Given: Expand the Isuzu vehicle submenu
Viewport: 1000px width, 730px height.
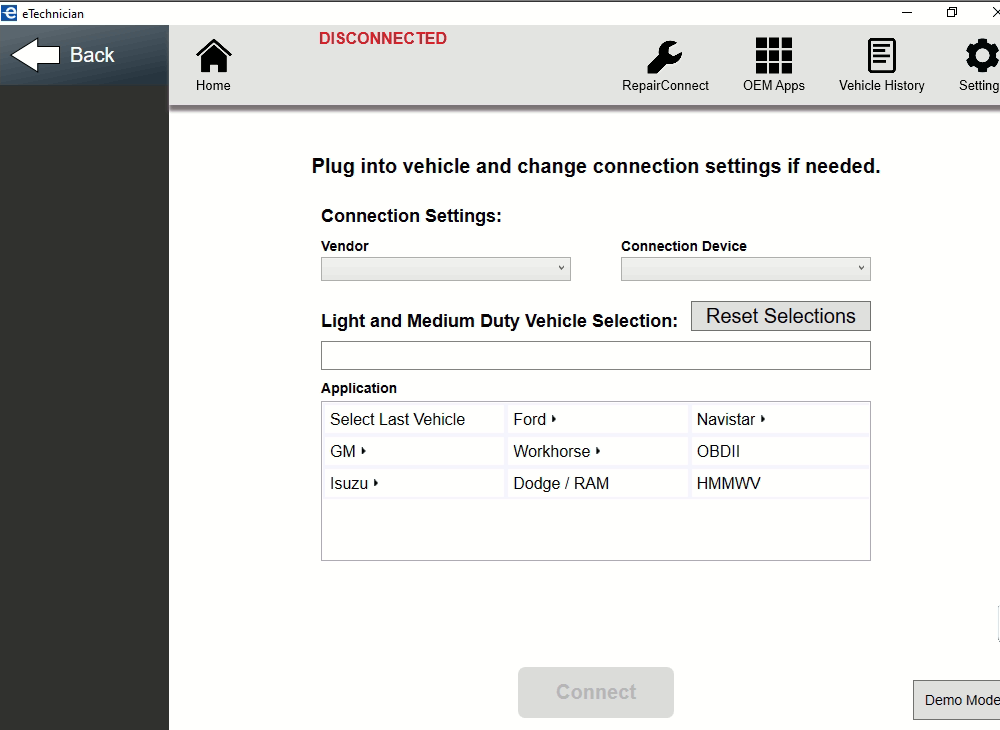Looking at the screenshot, I should [x=350, y=483].
